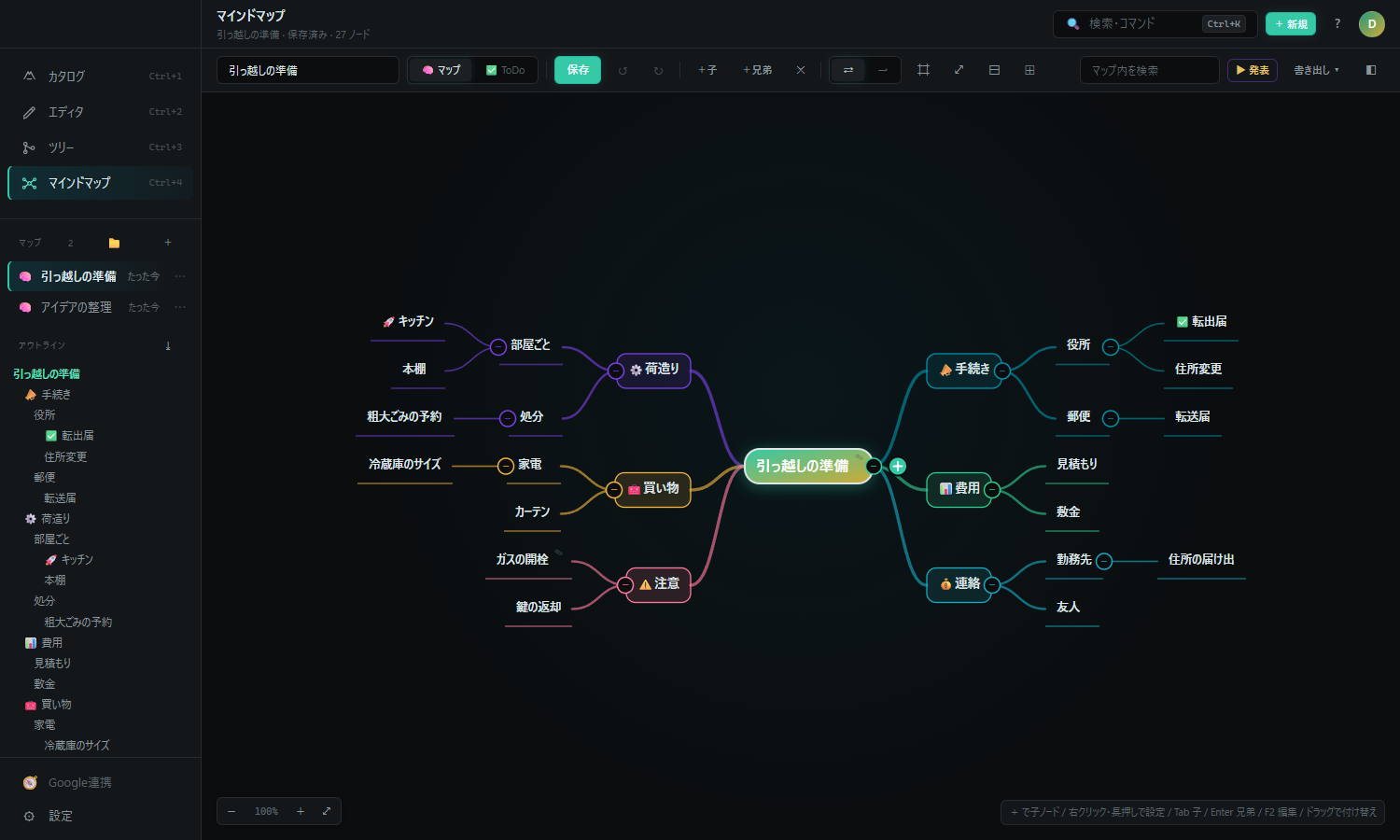1400x840 pixels.
Task: Open more options for アイデアの整理 map
Action: (x=180, y=307)
